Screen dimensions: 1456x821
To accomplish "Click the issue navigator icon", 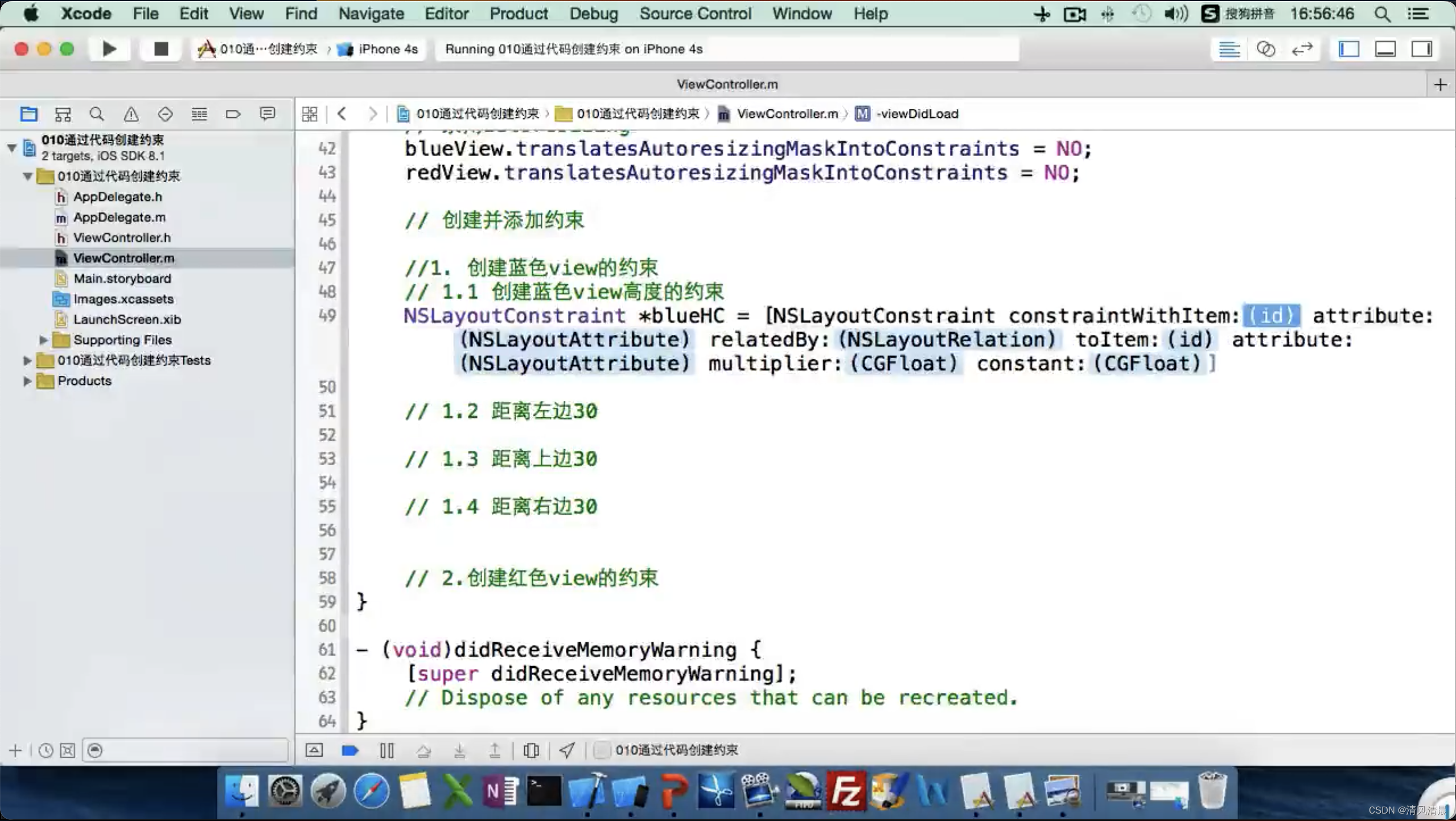I will coord(131,114).
